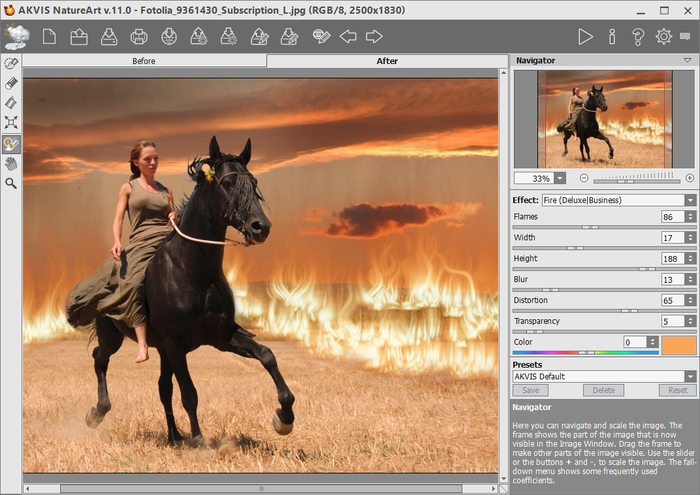This screenshot has width=700, height=495.
Task: Click the Save preset button
Action: click(530, 390)
